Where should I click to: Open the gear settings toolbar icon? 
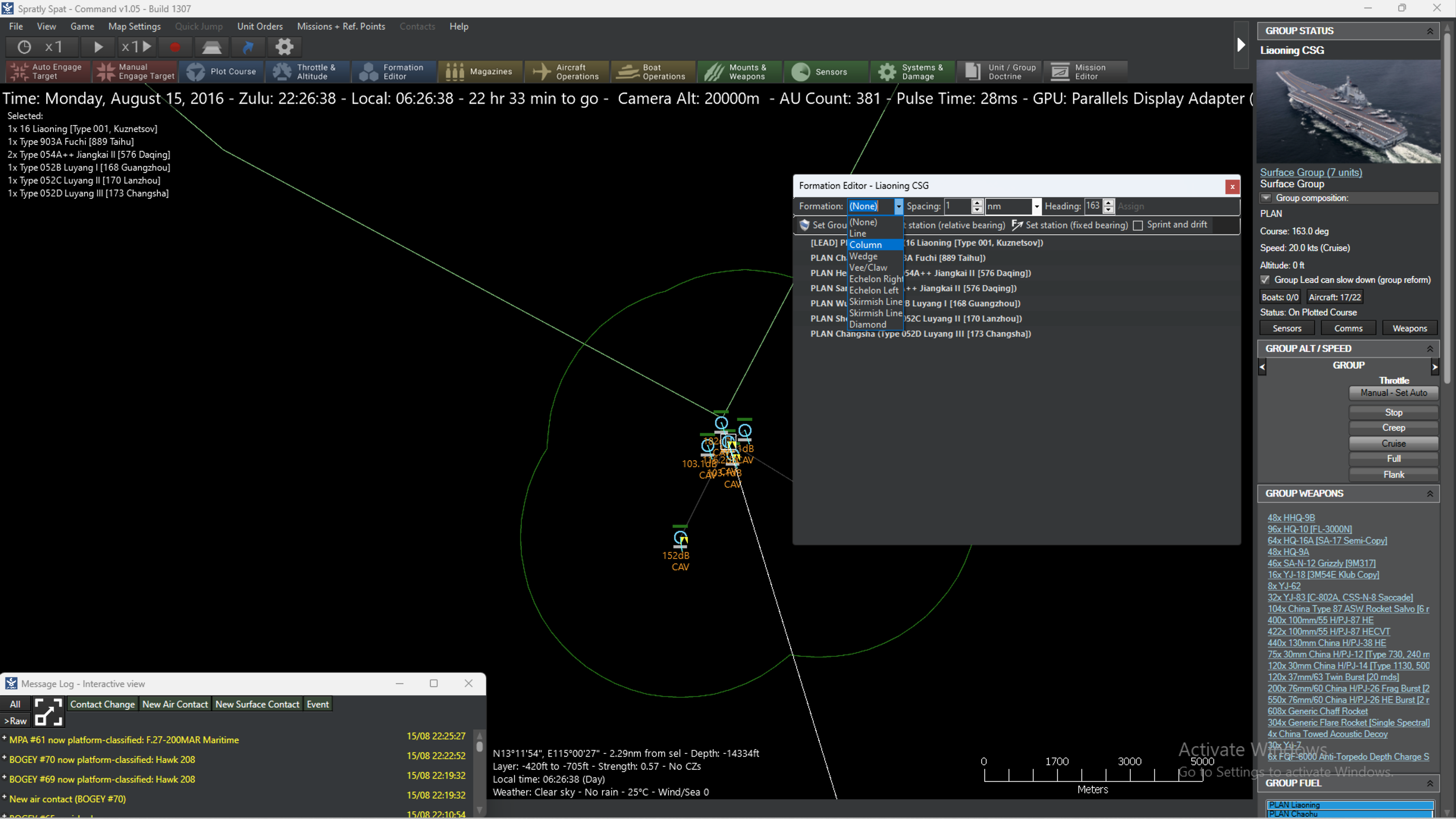[x=284, y=47]
